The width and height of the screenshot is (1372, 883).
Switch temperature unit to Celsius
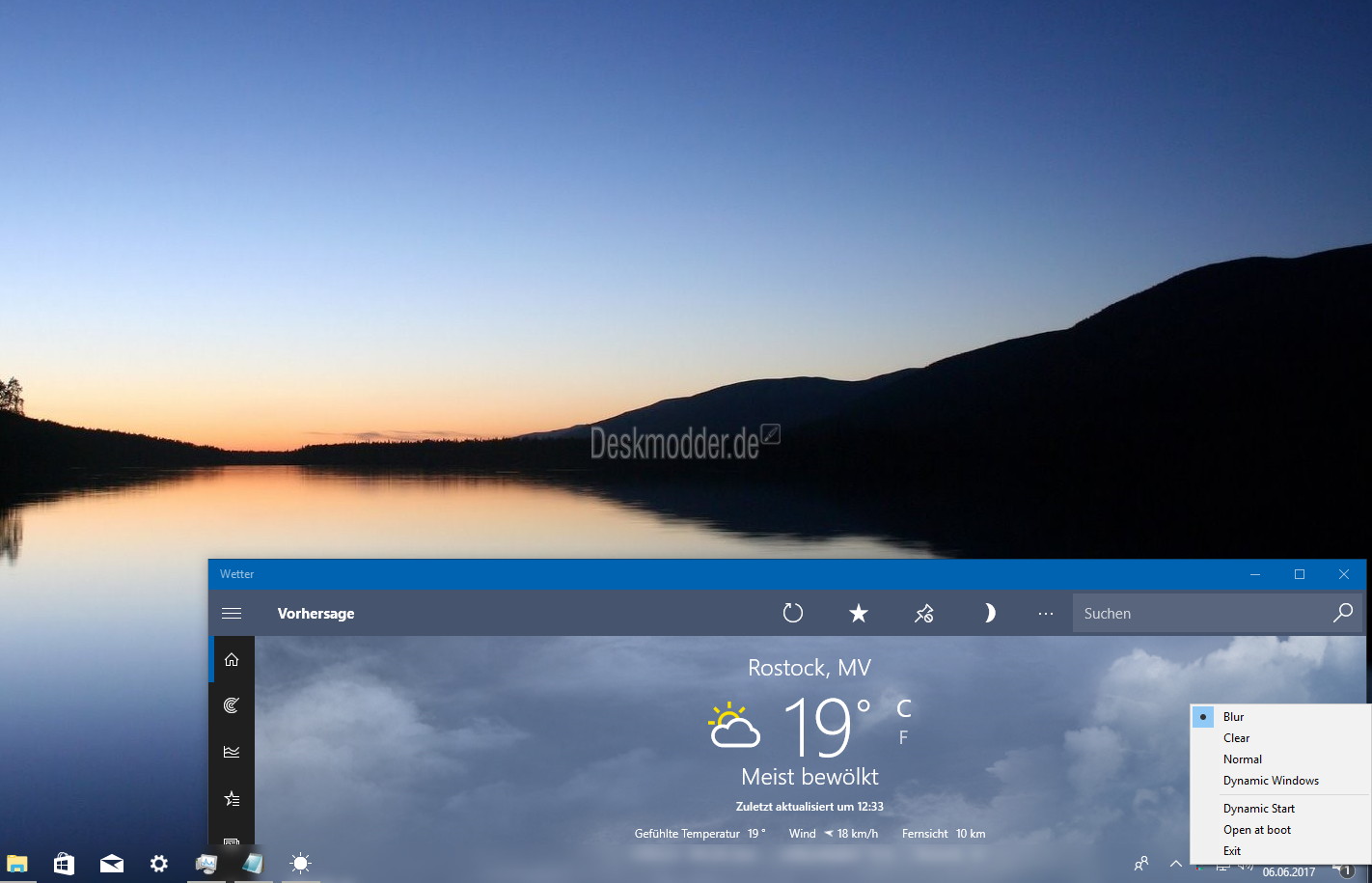[904, 708]
